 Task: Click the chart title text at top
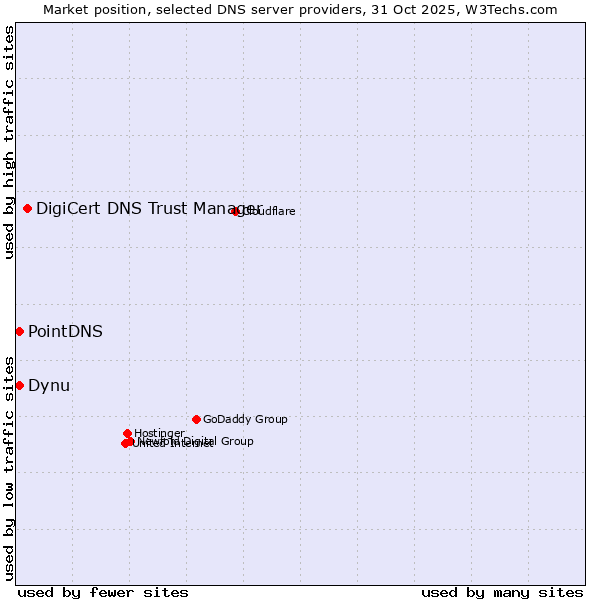coord(300,10)
